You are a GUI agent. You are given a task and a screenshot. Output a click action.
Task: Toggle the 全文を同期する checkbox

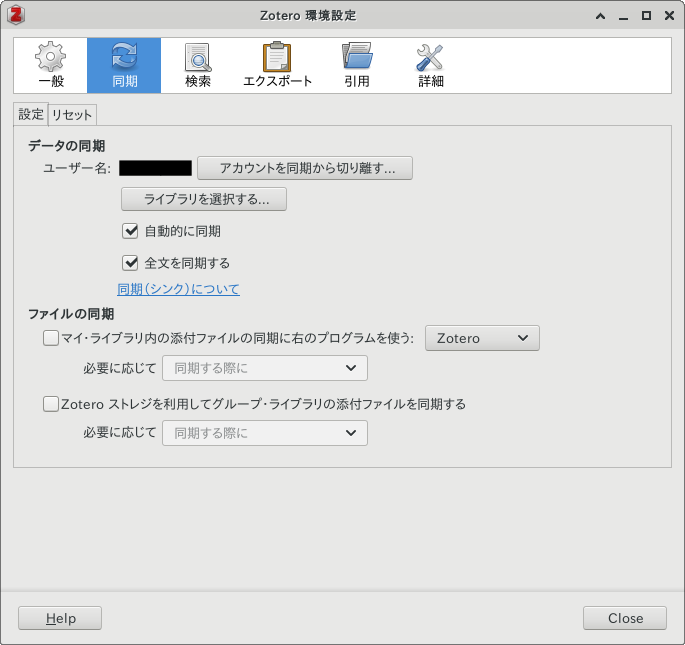coord(130,263)
